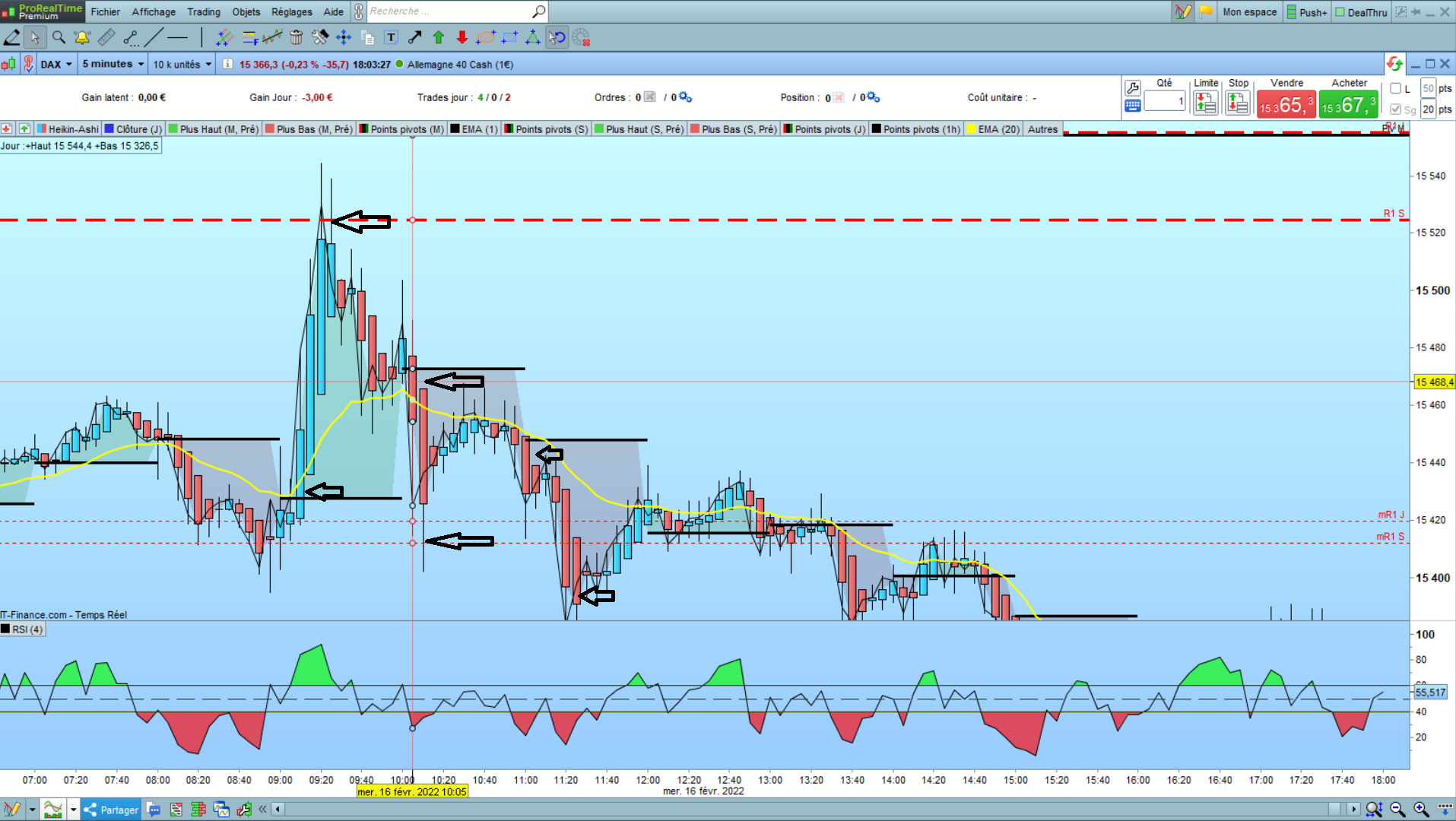1456x821 pixels.
Task: Select the magnifier zoom tool
Action: coord(59,37)
